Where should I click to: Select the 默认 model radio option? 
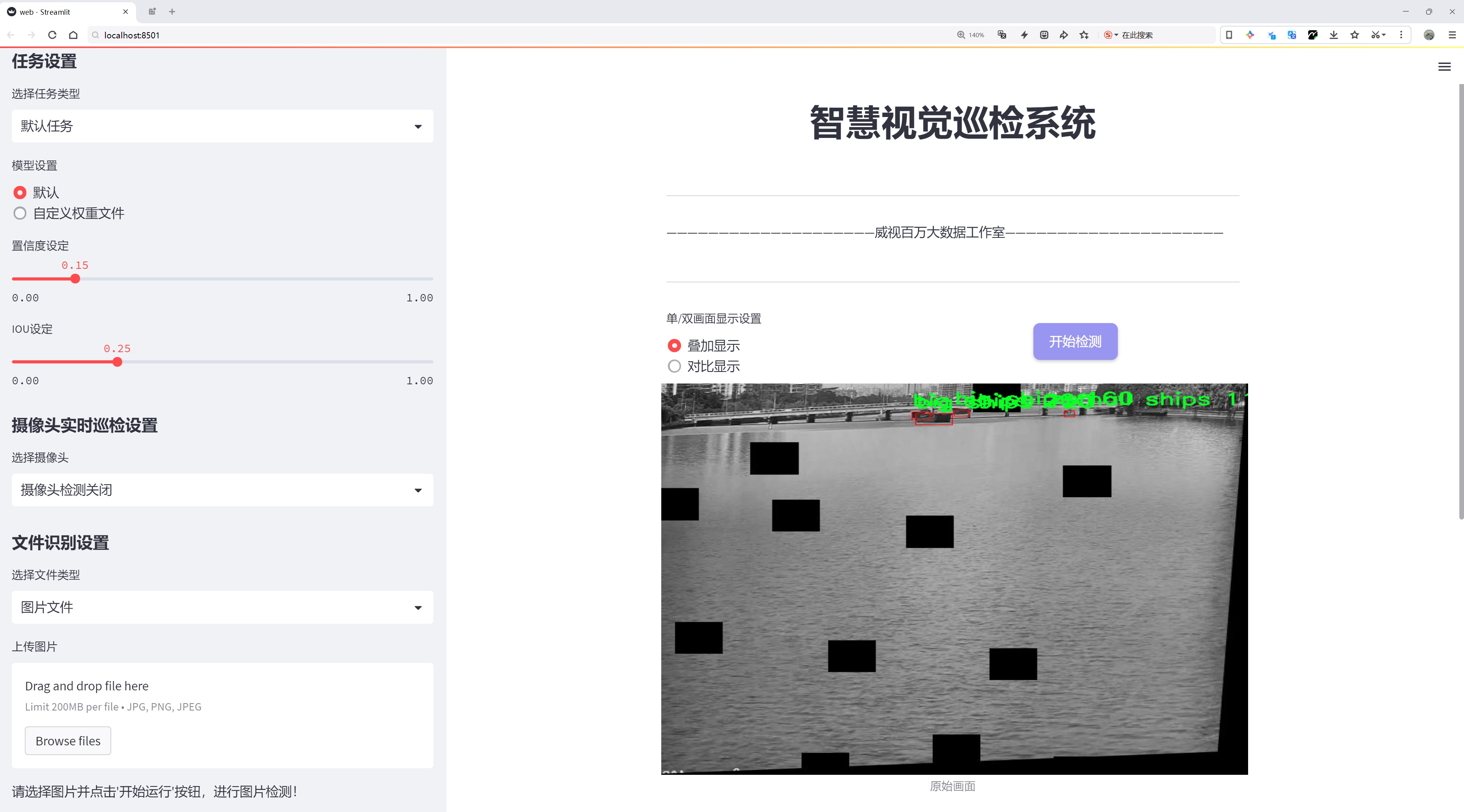pos(20,193)
